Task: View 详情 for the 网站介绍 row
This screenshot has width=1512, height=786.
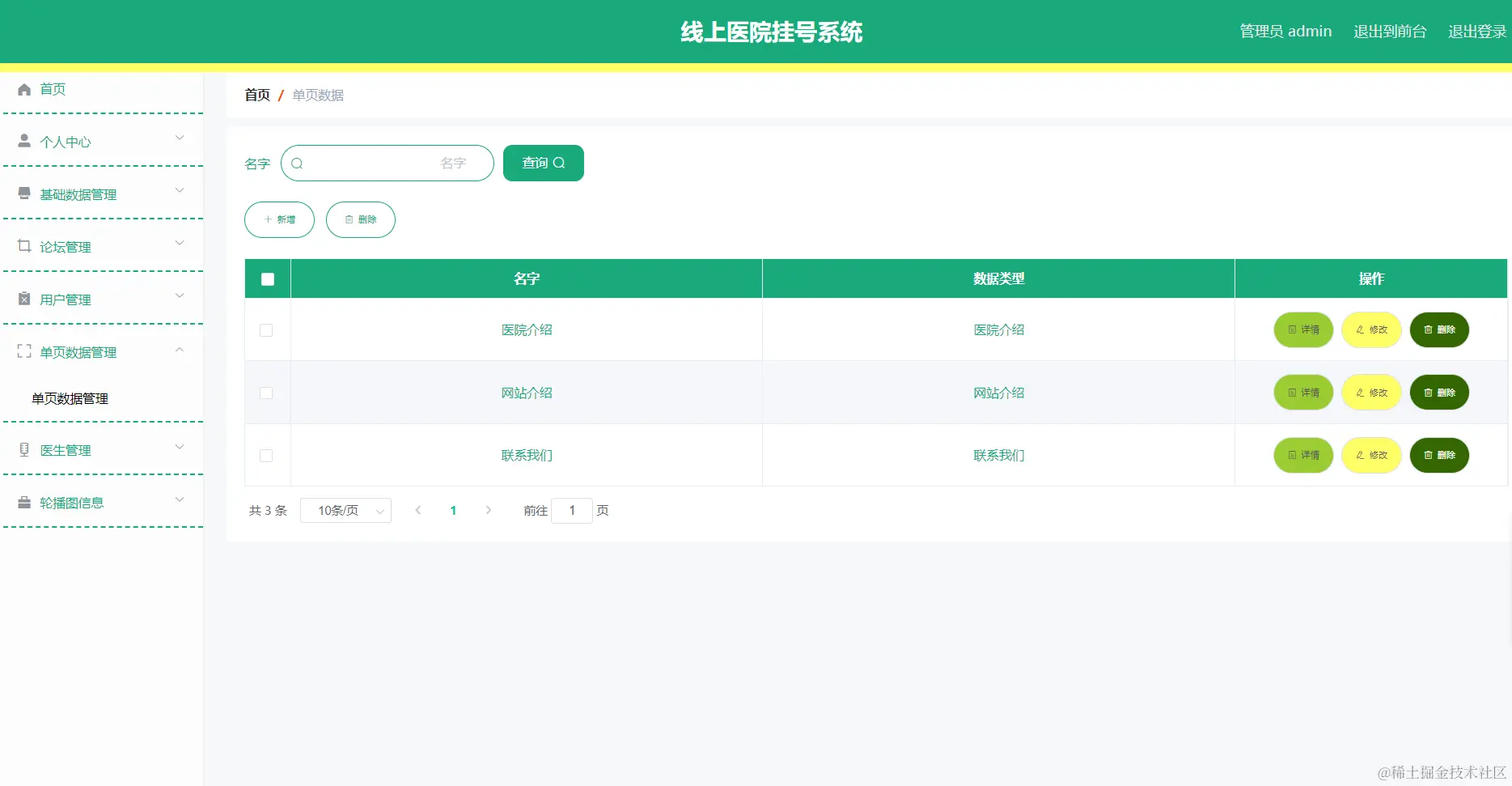Action: (1303, 393)
